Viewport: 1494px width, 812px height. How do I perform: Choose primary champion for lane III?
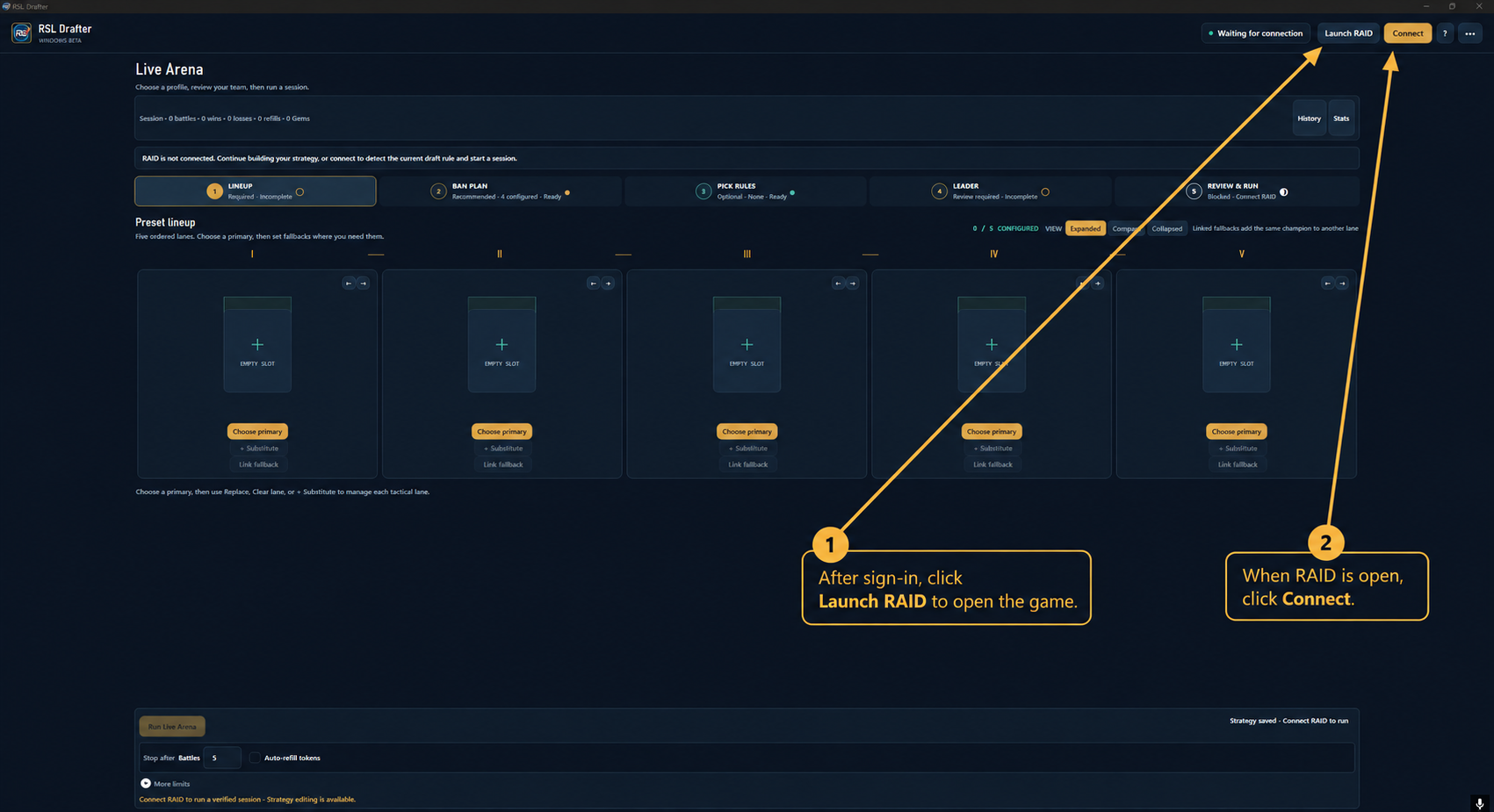point(747,431)
